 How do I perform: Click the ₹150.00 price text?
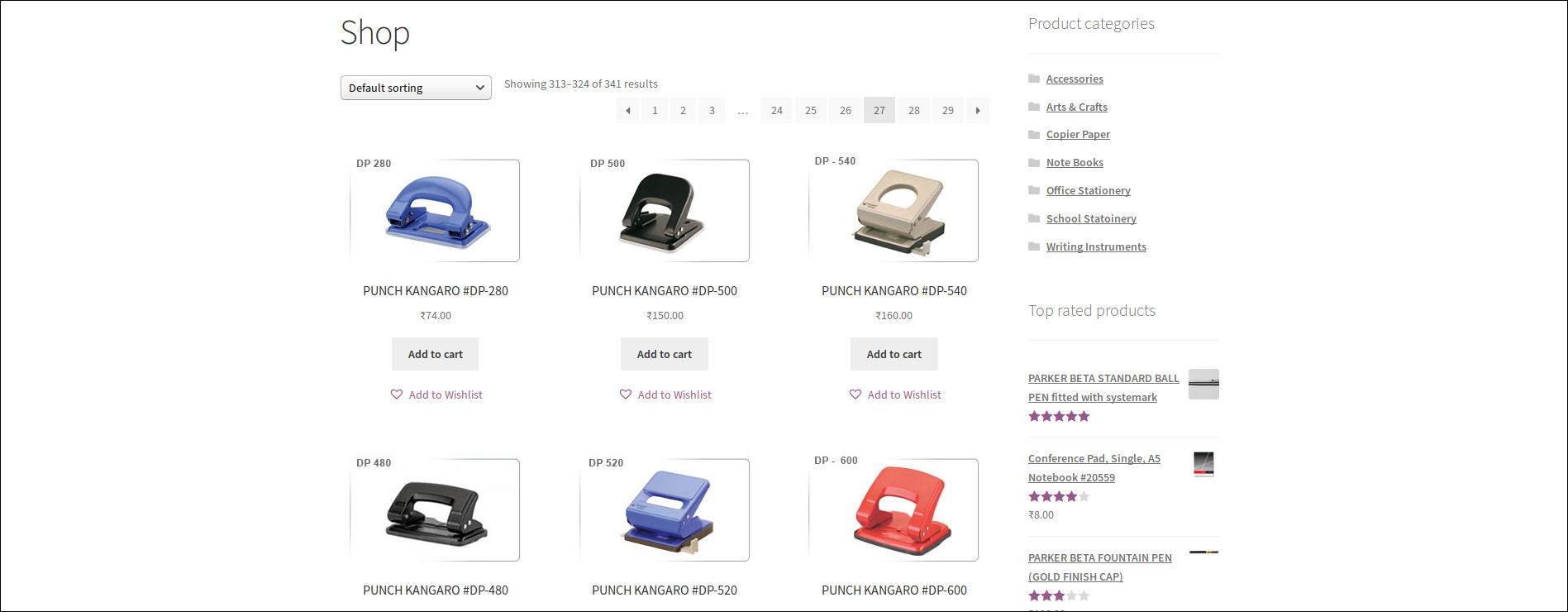tap(665, 316)
